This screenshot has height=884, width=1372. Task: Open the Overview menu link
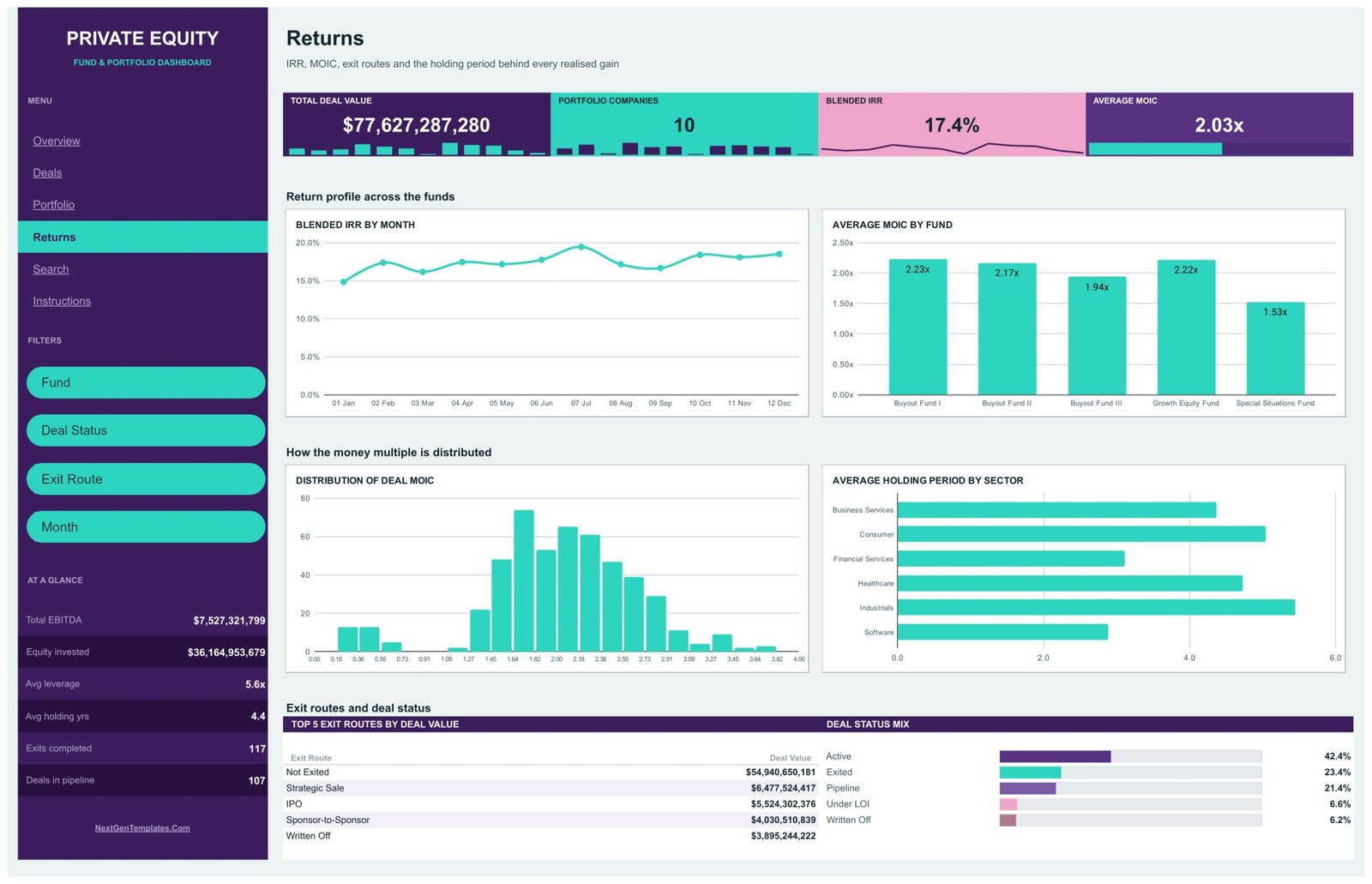coord(57,141)
